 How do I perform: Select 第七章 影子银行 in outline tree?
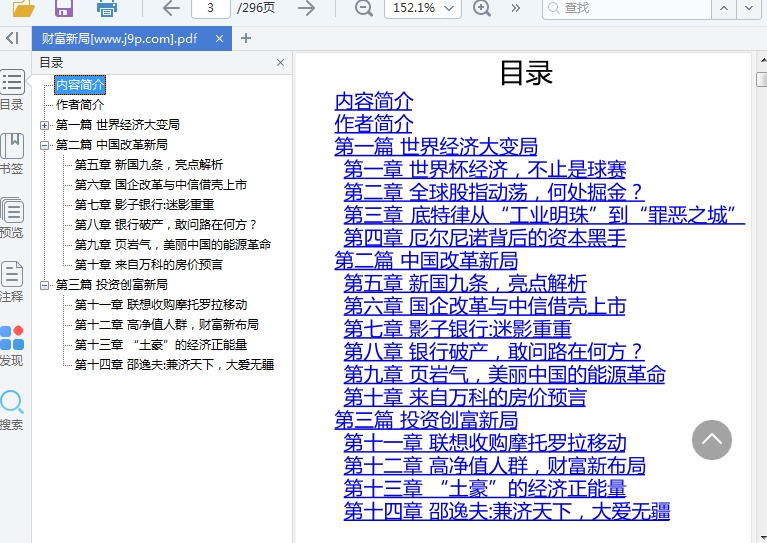click(x=144, y=205)
